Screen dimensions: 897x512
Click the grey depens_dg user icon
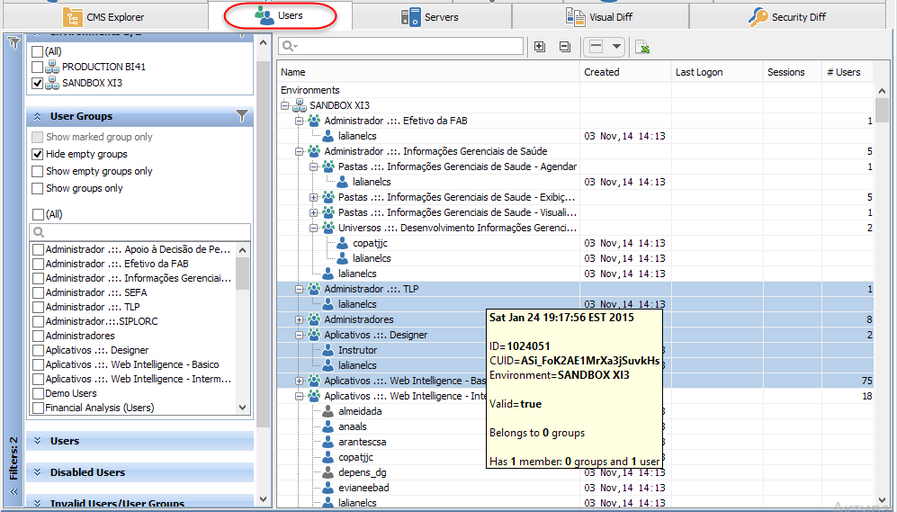[x=328, y=473]
